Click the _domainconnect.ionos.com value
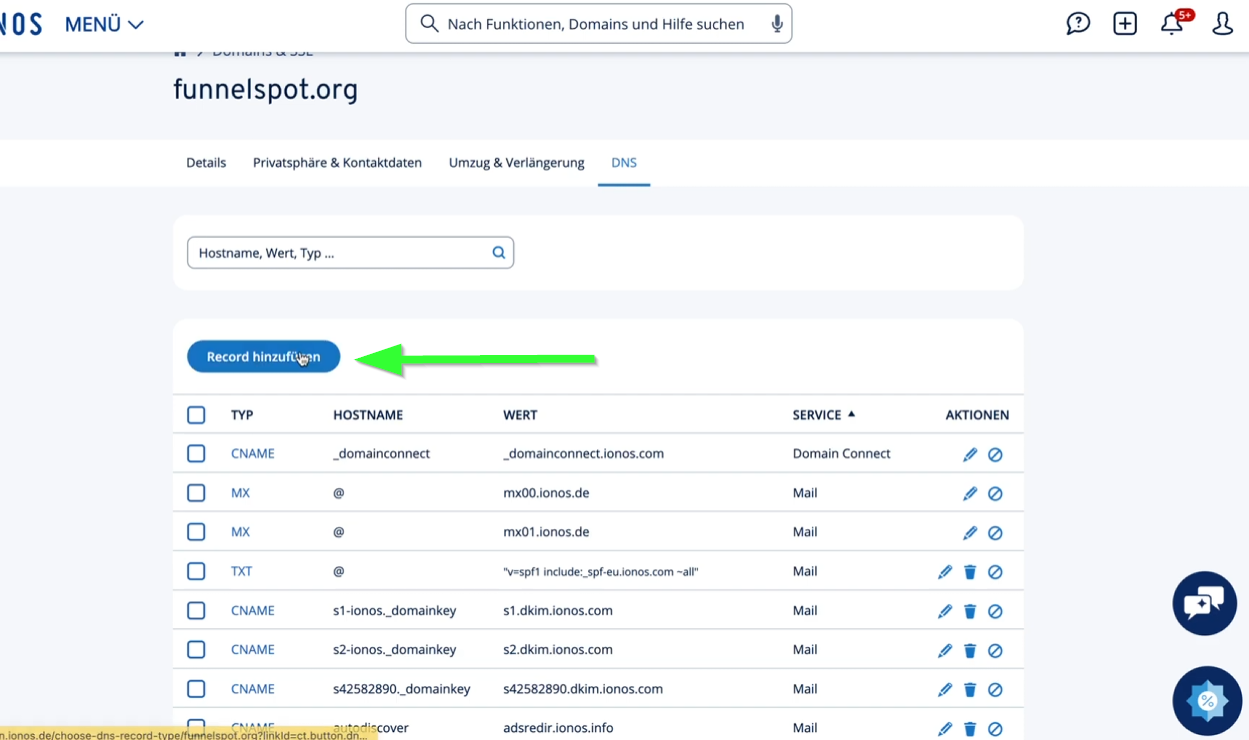This screenshot has height=740, width=1249. click(583, 454)
